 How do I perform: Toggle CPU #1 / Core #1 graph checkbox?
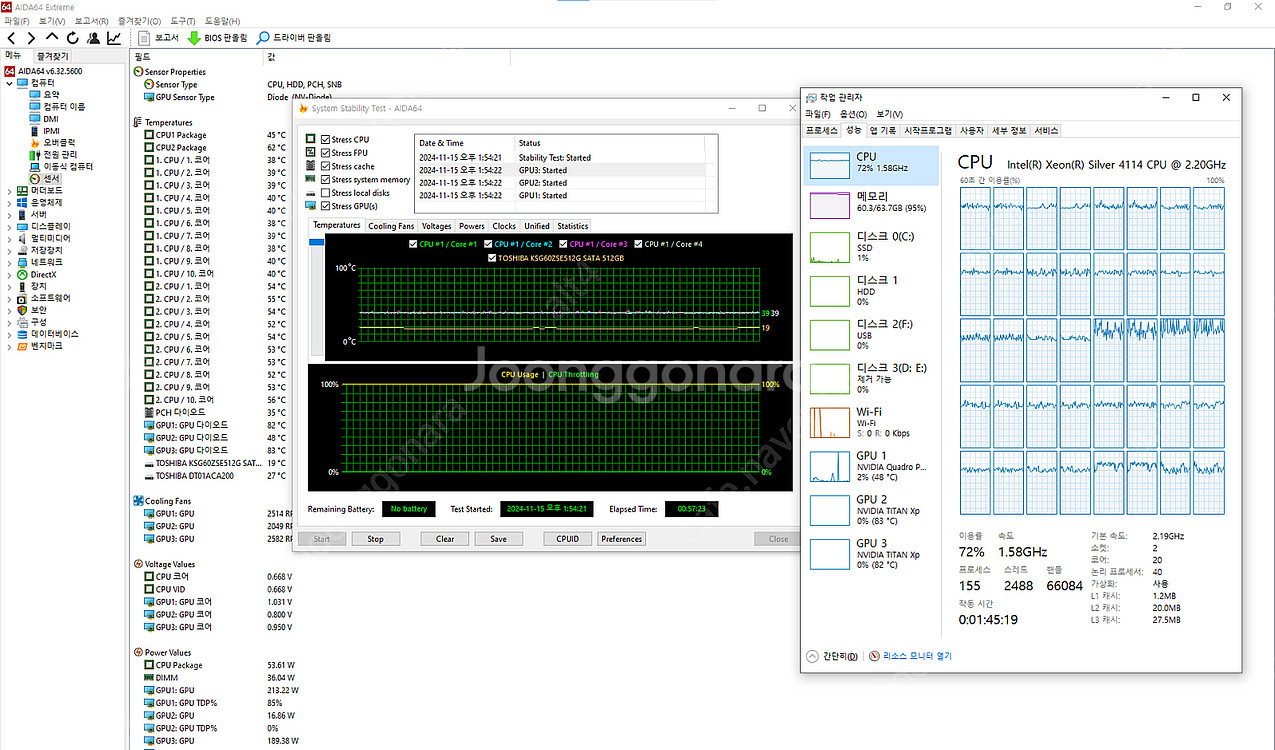[x=414, y=244]
